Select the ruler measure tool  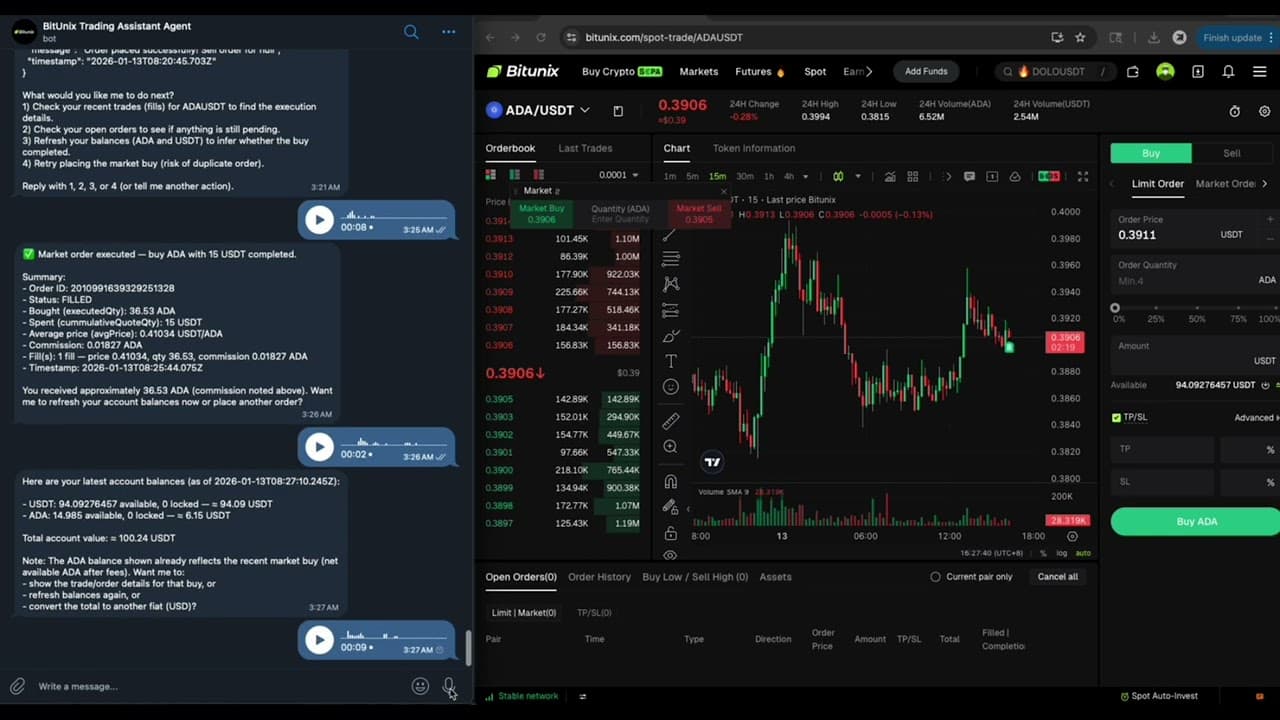point(670,421)
